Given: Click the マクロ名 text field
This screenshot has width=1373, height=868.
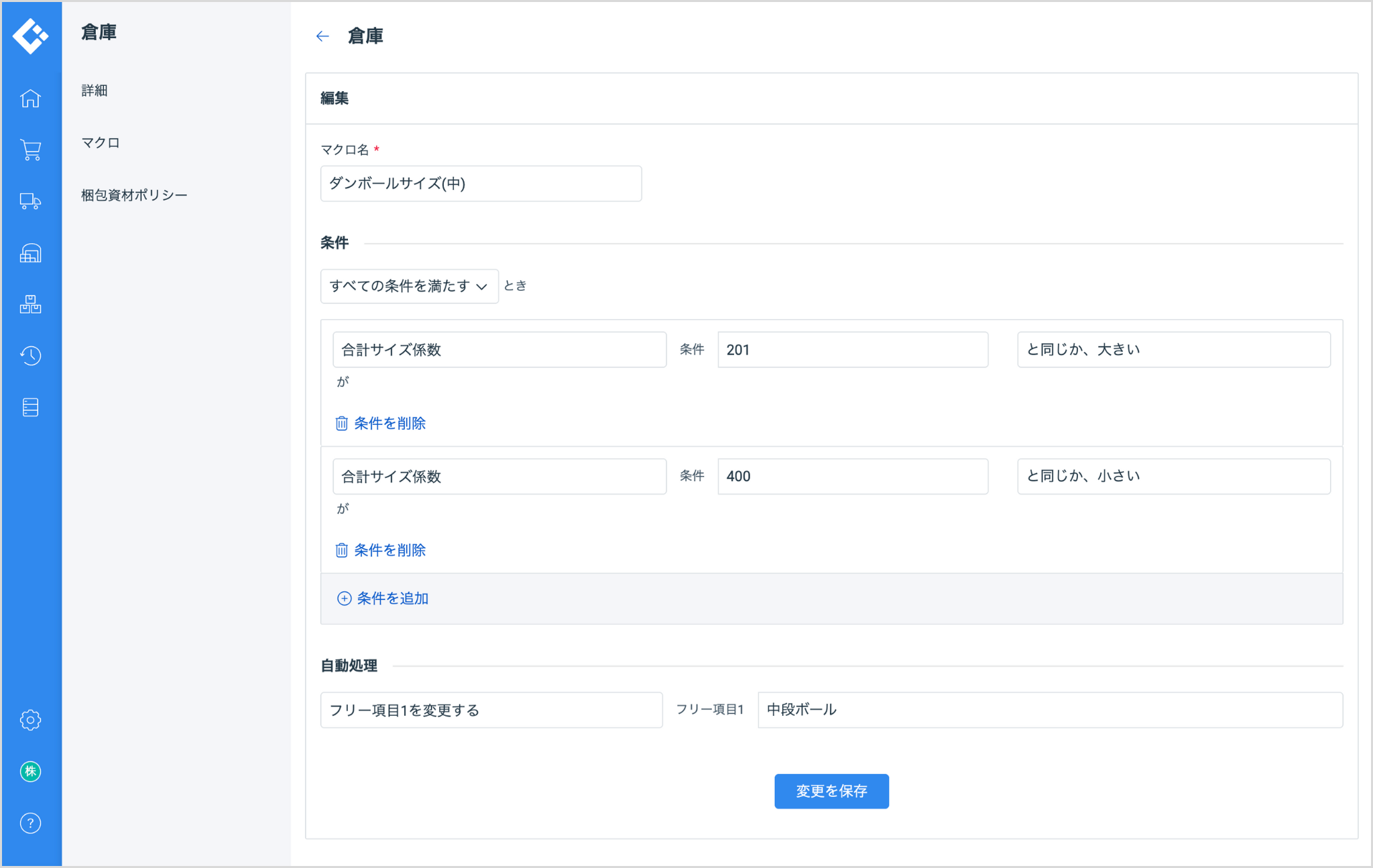Looking at the screenshot, I should tap(481, 184).
